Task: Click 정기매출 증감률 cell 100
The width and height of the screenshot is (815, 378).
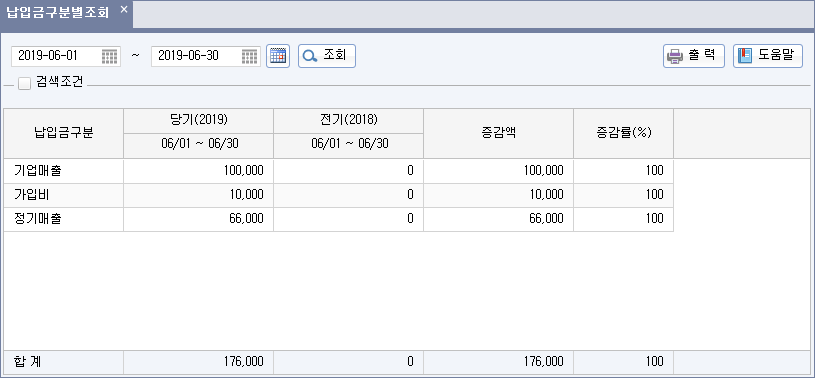Action: pyautogui.click(x=624, y=219)
